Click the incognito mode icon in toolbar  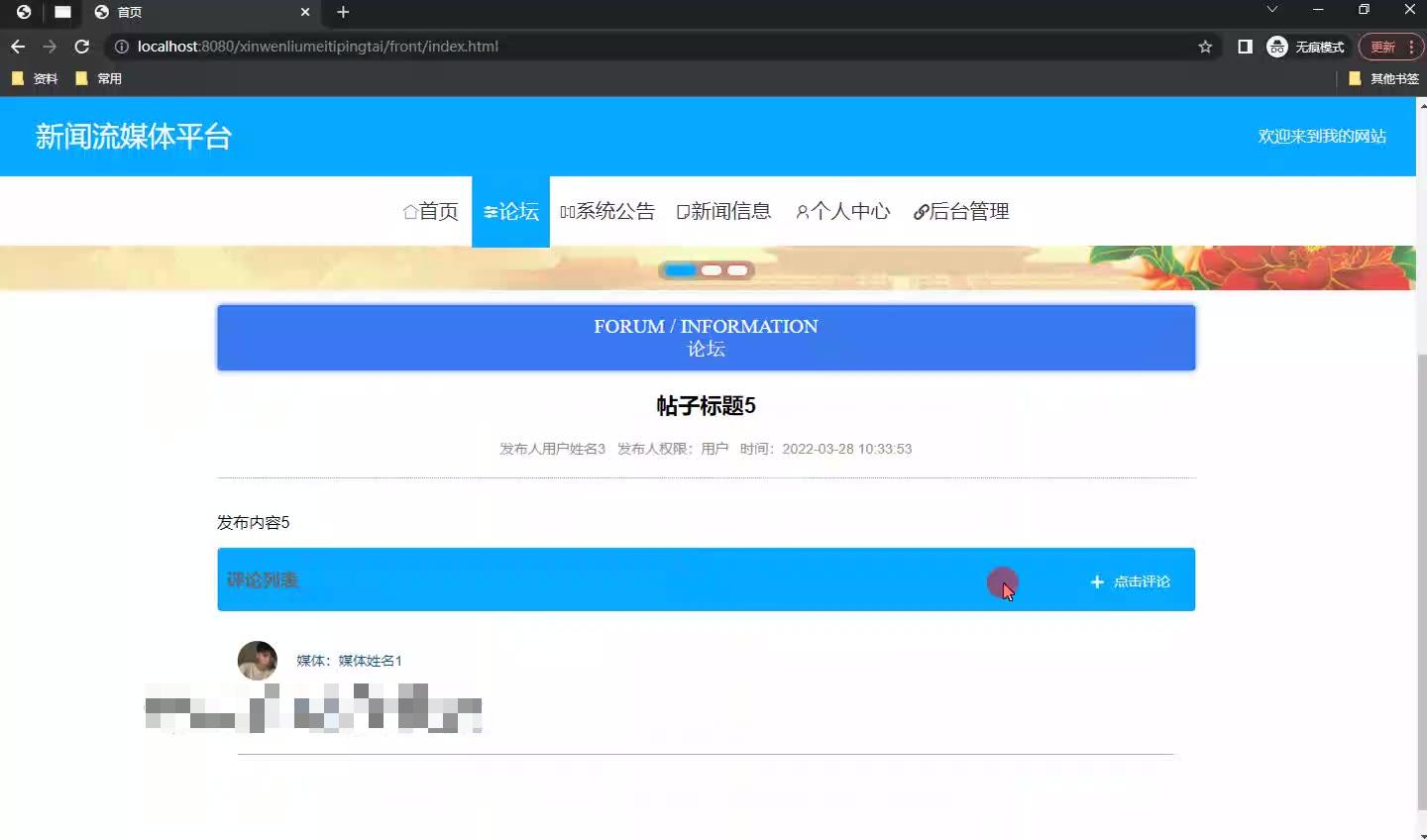1276,47
